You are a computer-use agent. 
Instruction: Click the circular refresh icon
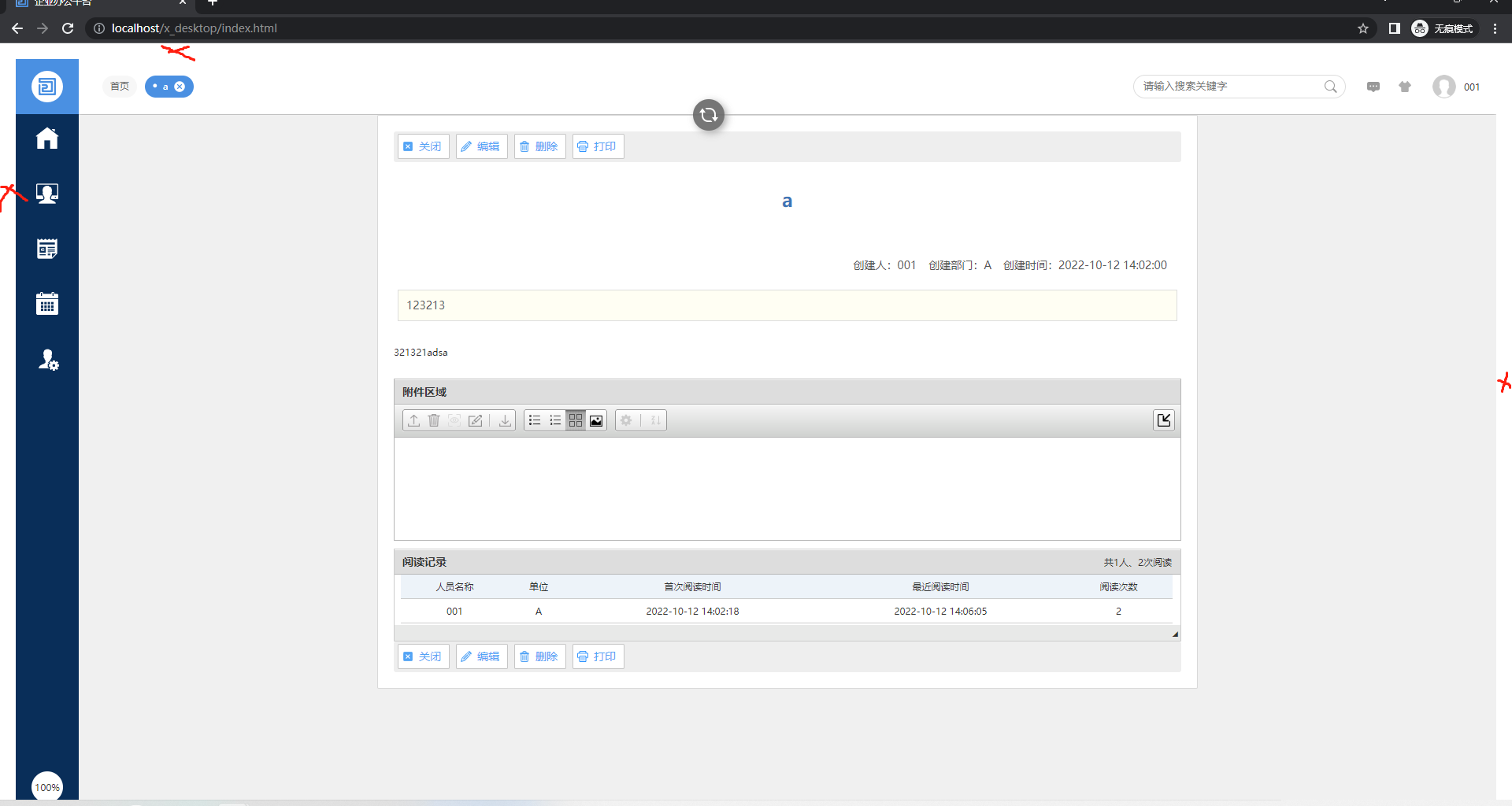tap(709, 115)
